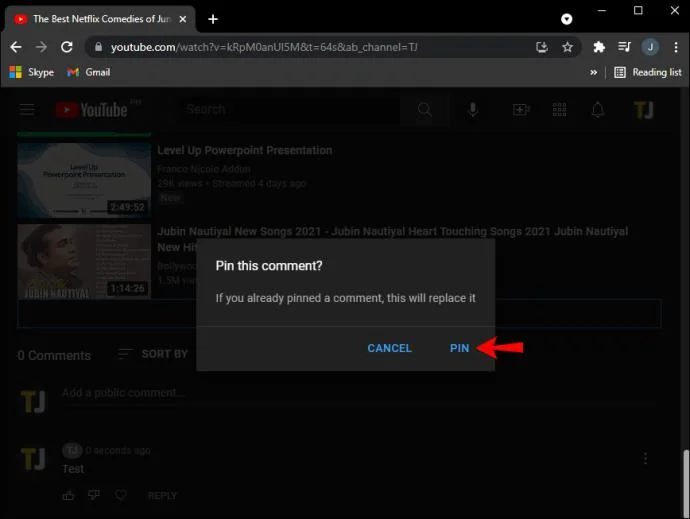Image resolution: width=690 pixels, height=519 pixels.
Task: Open the Create video icon
Action: [x=521, y=109]
